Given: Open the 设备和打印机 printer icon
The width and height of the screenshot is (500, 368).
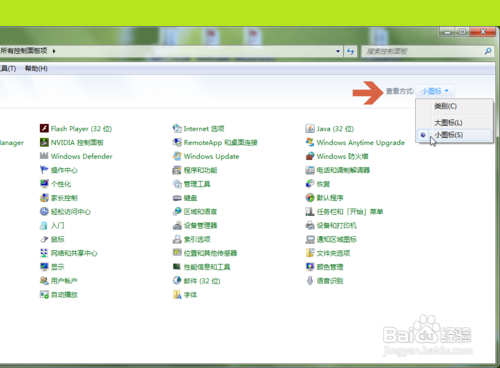Looking at the screenshot, I should click(310, 225).
